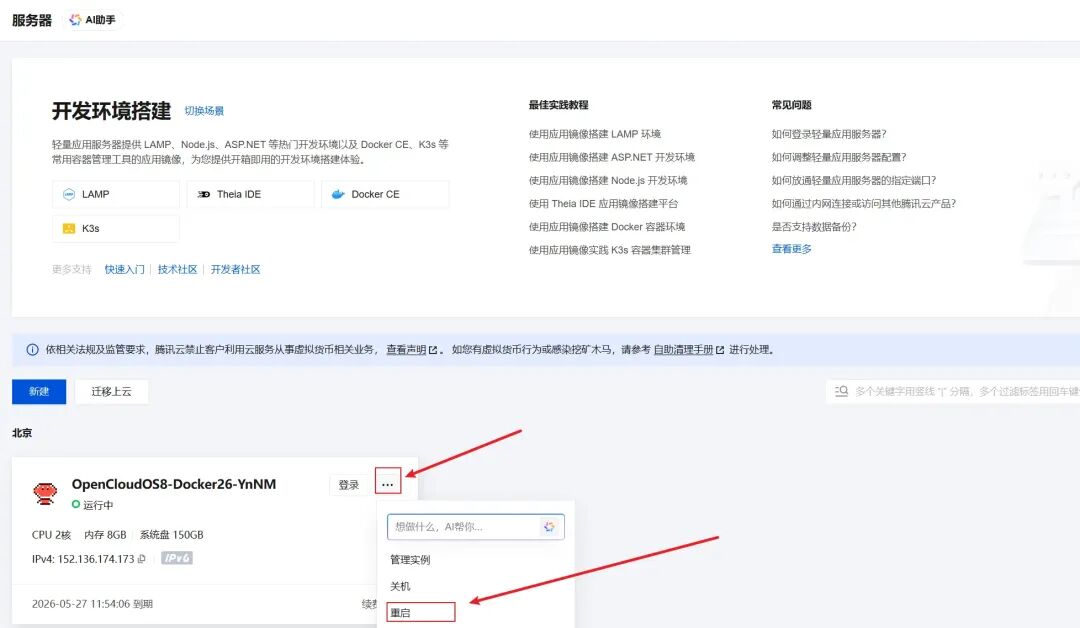The image size is (1080, 628).
Task: Open tutorial 使用应用镜像搭建 Node.js 开发环境
Action: (608, 180)
